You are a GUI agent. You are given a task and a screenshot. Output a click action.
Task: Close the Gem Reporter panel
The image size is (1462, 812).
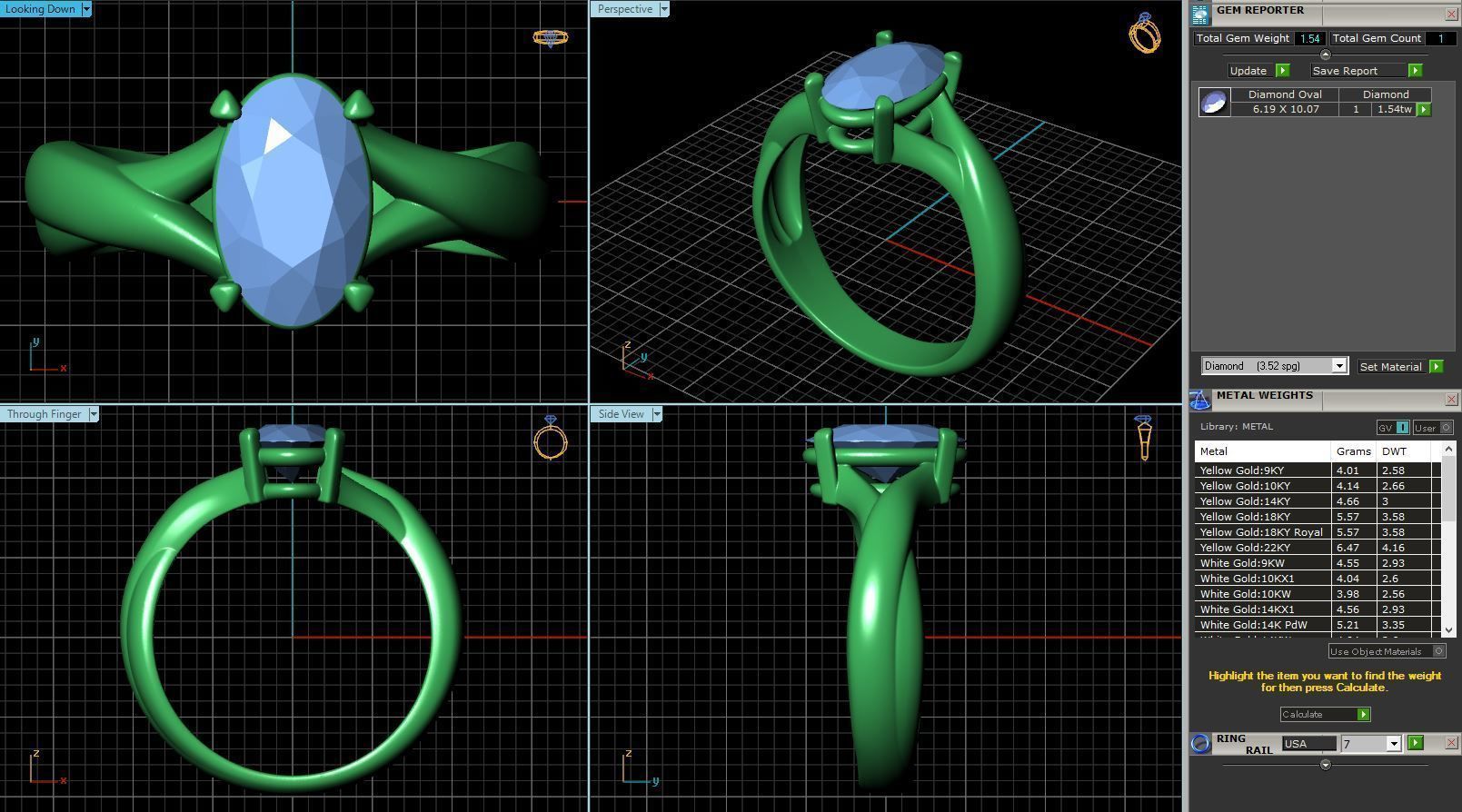[x=1451, y=14]
